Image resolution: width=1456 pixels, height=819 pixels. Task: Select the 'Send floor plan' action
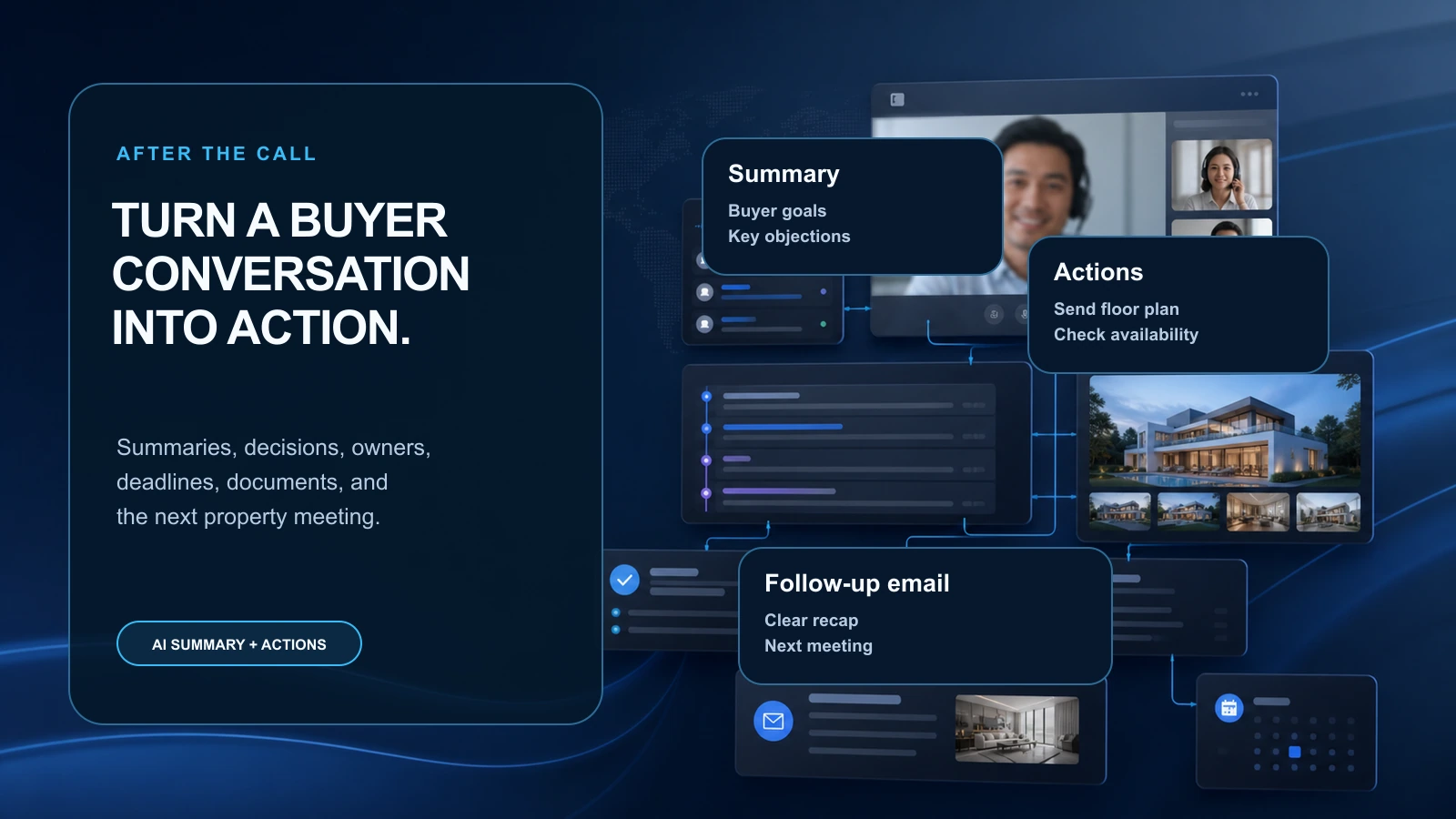(x=1117, y=309)
